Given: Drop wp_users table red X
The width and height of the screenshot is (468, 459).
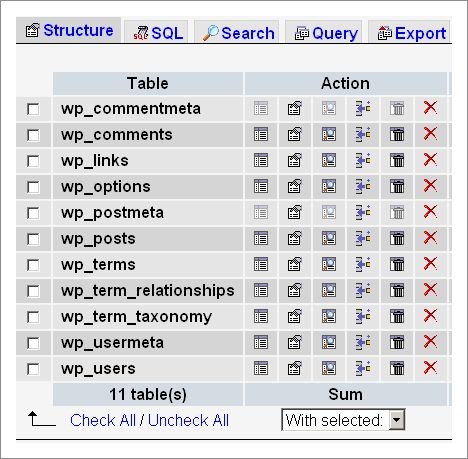Looking at the screenshot, I should pyautogui.click(x=430, y=368).
